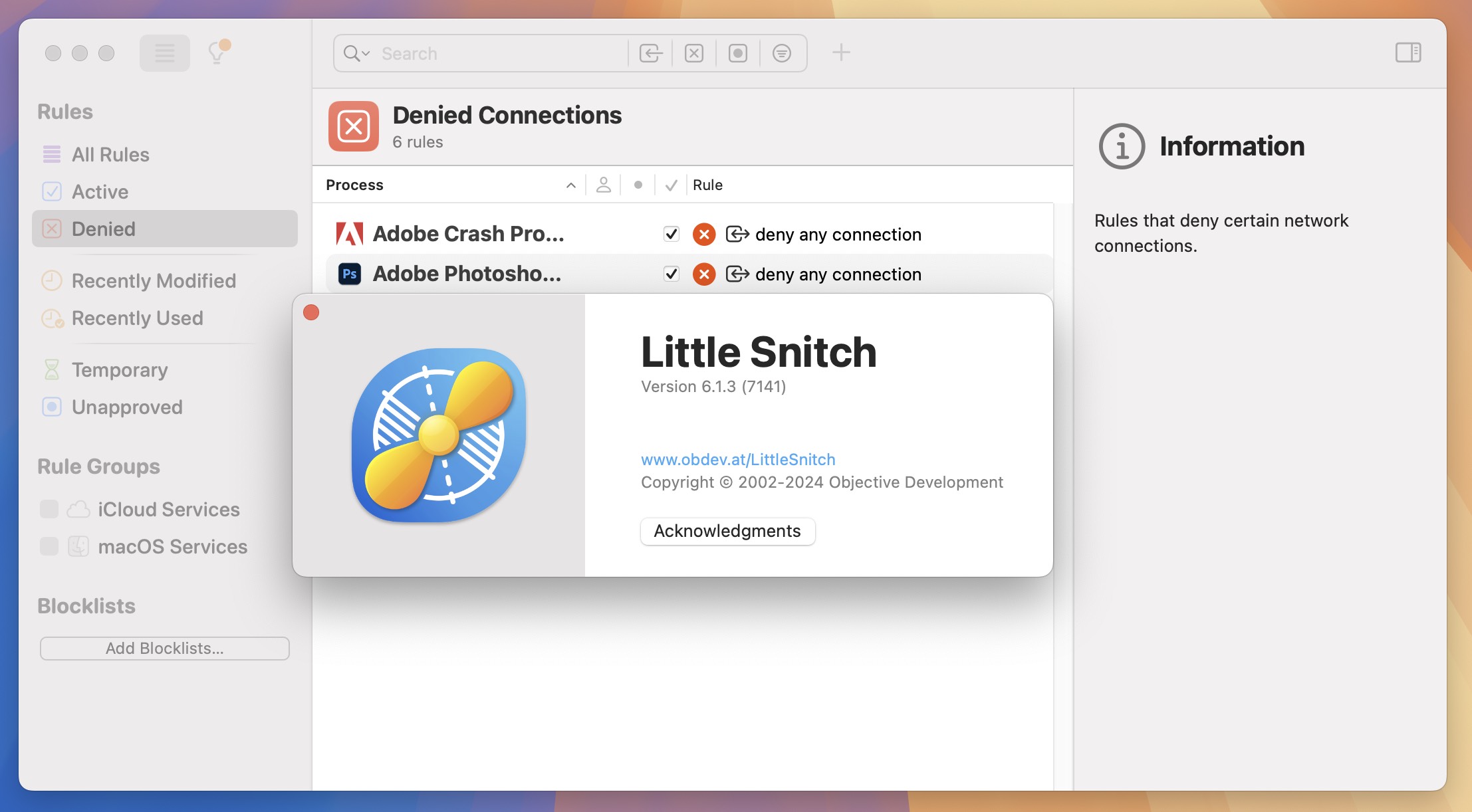
Task: Click the Adobe logo icon in first row
Action: pyautogui.click(x=350, y=234)
